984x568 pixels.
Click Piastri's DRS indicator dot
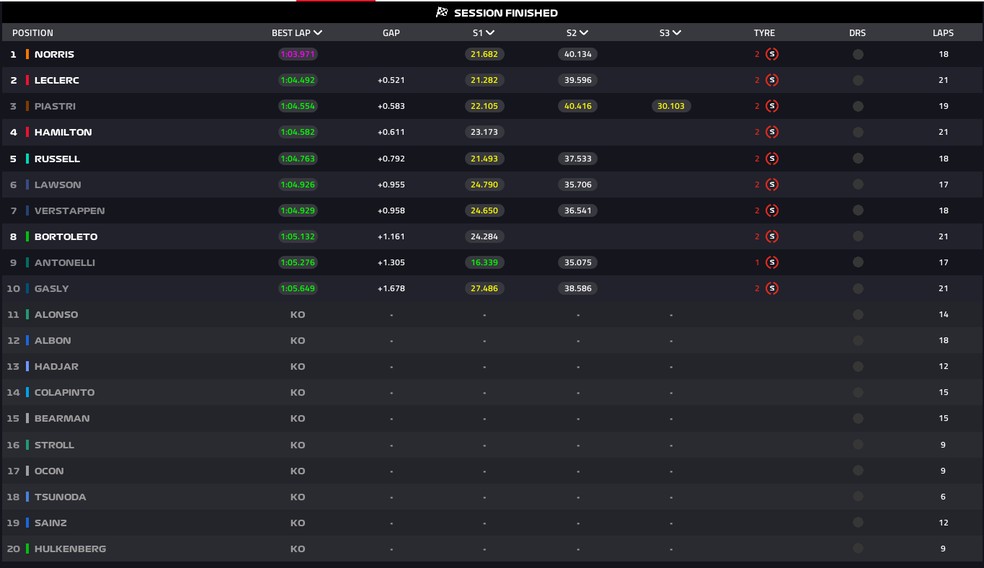pos(858,107)
